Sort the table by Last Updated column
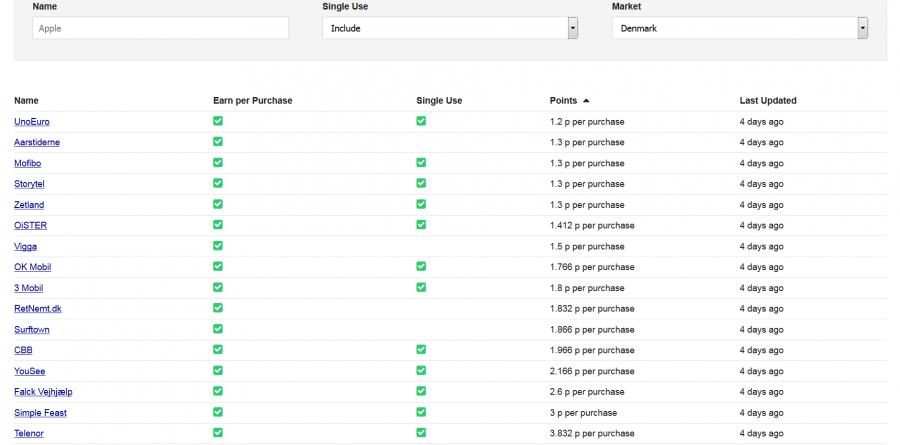 pyautogui.click(x=767, y=100)
